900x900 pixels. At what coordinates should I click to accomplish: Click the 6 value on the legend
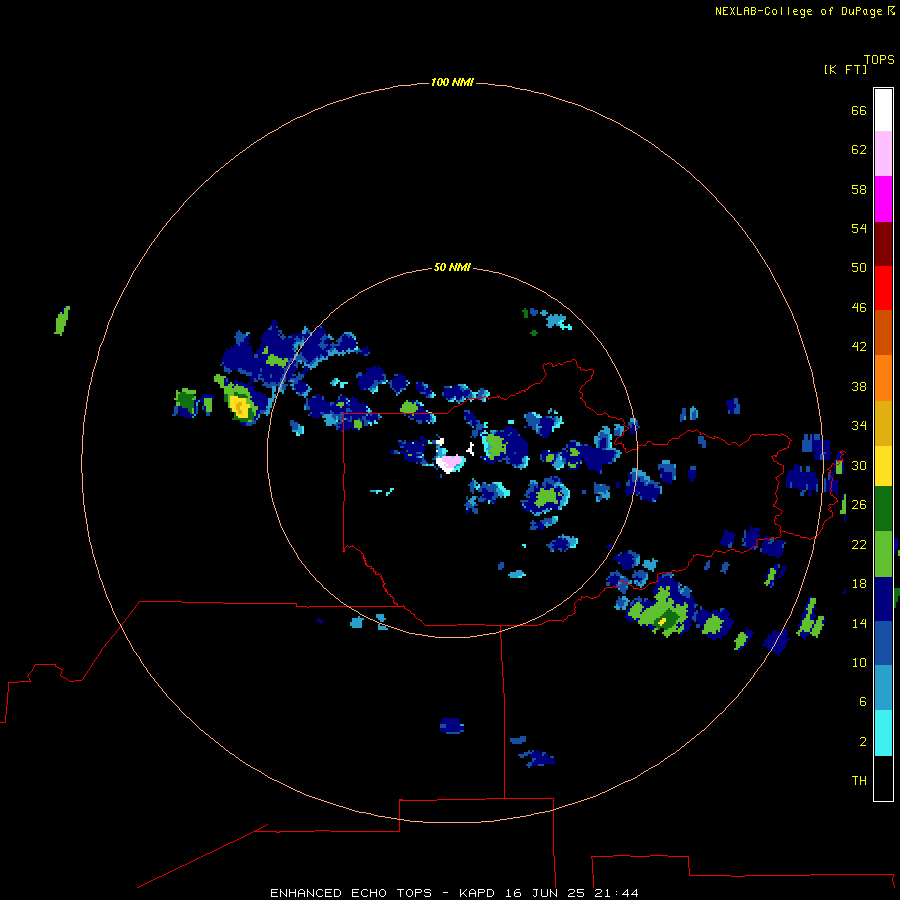tap(863, 702)
